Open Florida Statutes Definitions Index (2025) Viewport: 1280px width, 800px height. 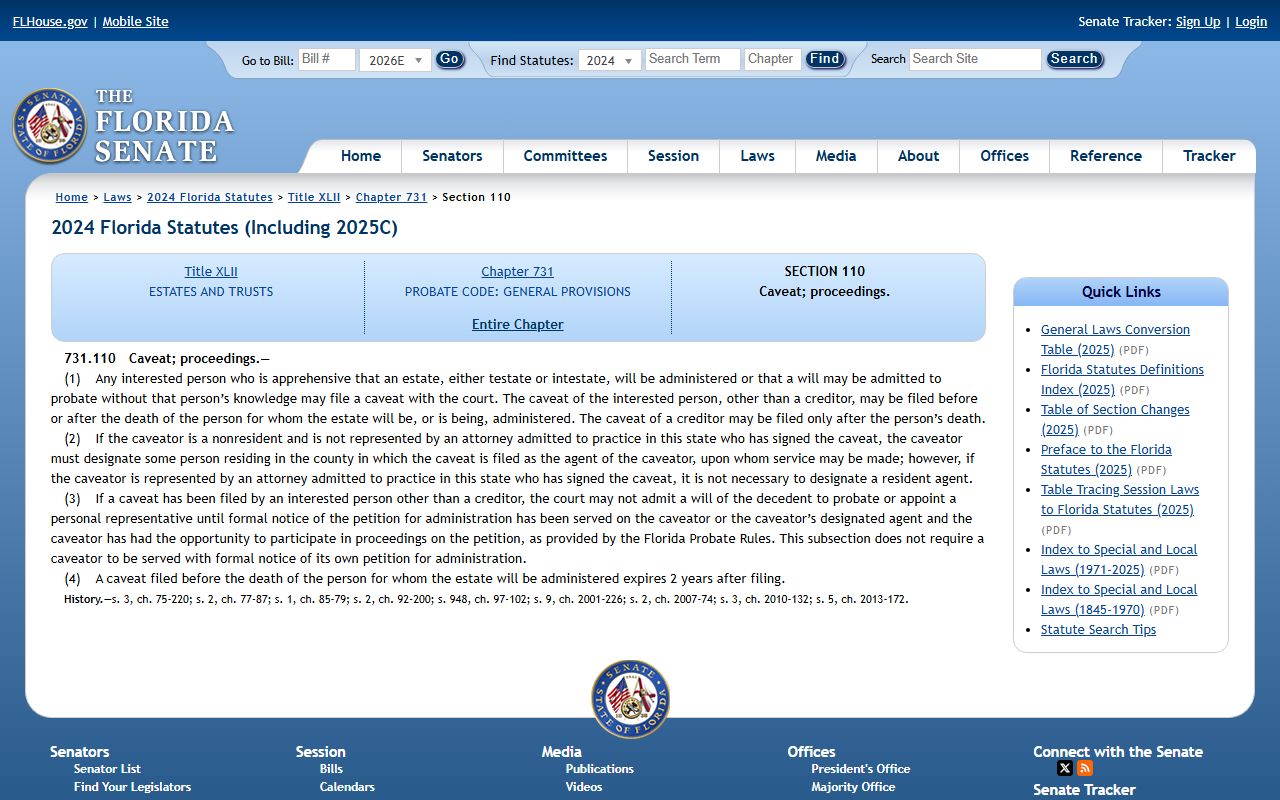1122,379
